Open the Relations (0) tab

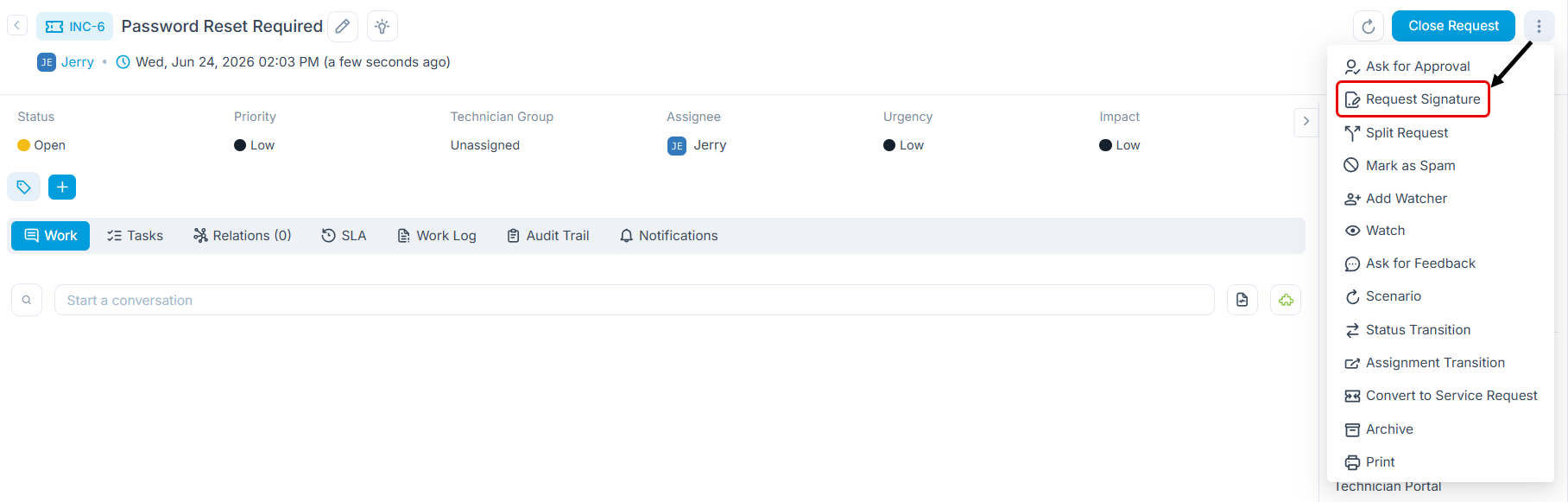click(x=242, y=236)
